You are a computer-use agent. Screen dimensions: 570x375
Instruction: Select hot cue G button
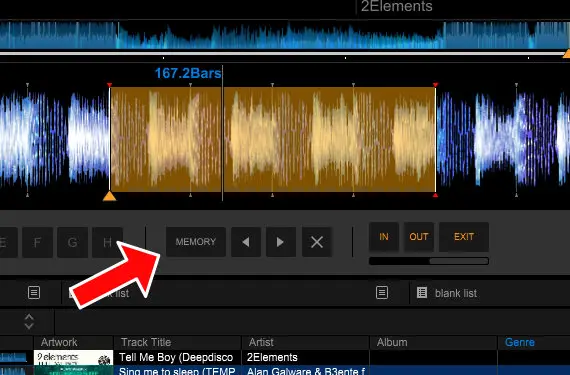pos(72,242)
